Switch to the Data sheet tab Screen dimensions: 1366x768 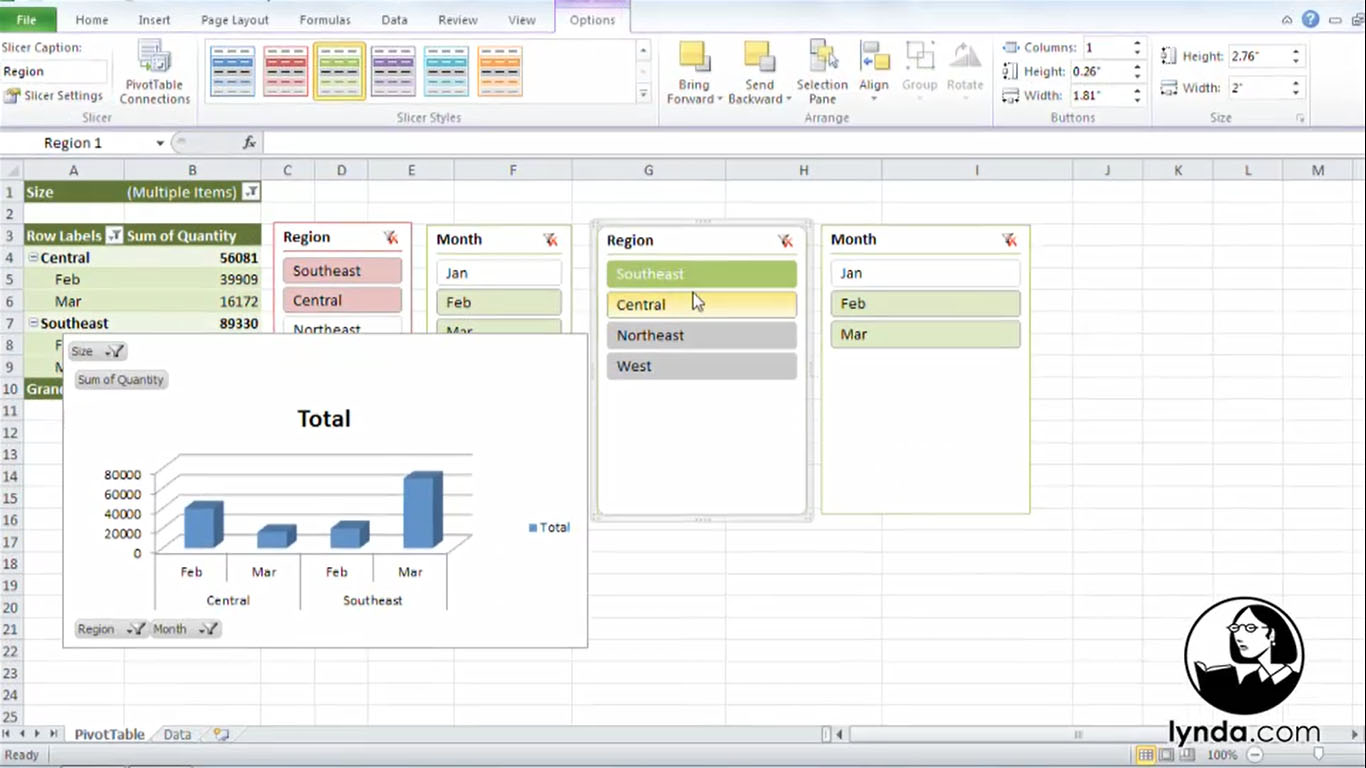(177, 734)
